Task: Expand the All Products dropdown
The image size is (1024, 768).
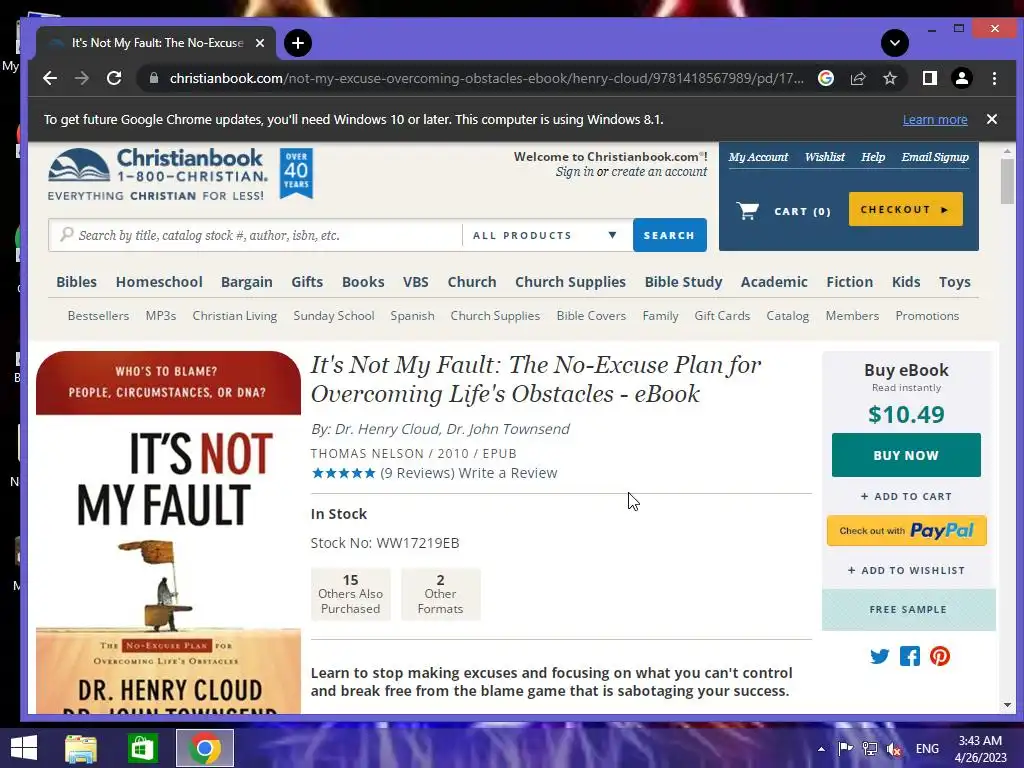Action: [x=547, y=235]
